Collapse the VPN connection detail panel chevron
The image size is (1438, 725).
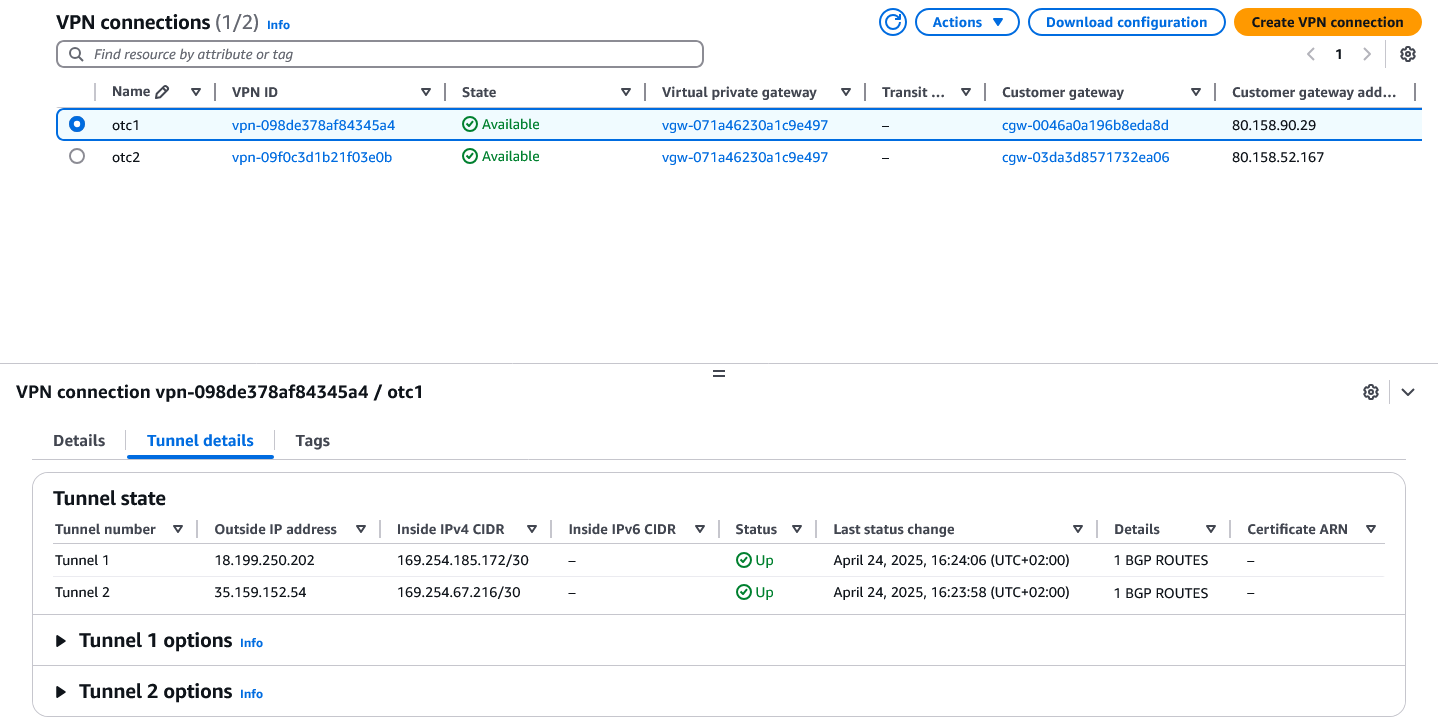click(1408, 392)
